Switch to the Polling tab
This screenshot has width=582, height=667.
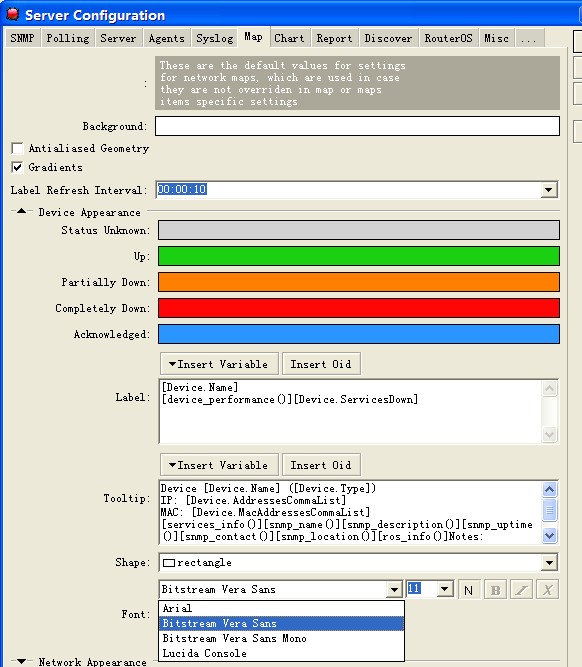pyautogui.click(x=68, y=38)
